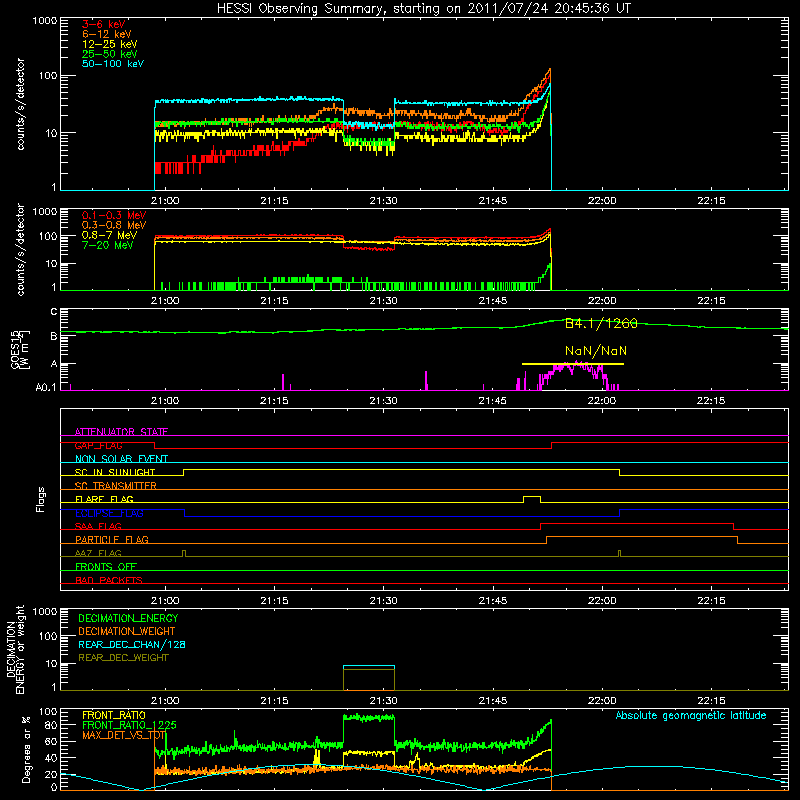This screenshot has height=800, width=800.
Task: Click the REAR_DEC_CHAN/128 legend label
Action: point(132,644)
